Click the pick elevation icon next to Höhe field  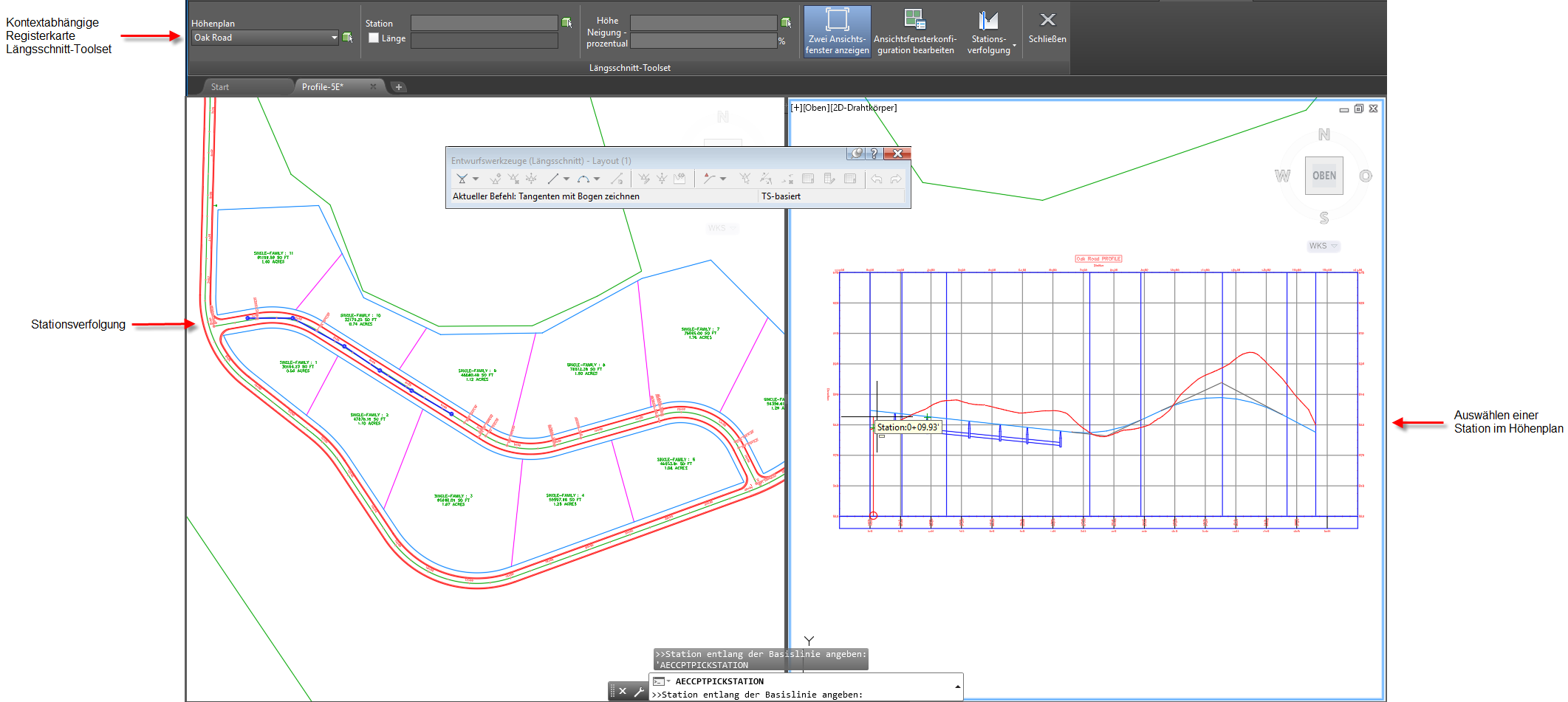pyautogui.click(x=786, y=23)
